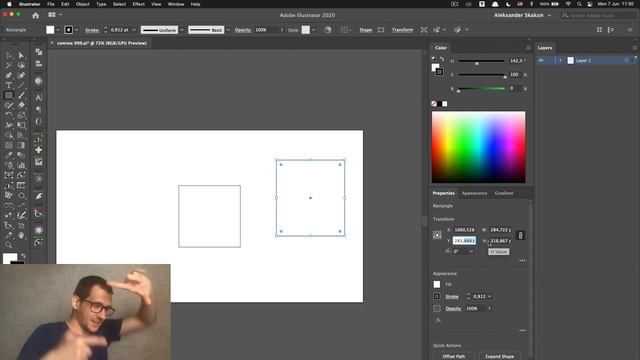Choose the Selection arrow tool

pyautogui.click(x=9, y=55)
